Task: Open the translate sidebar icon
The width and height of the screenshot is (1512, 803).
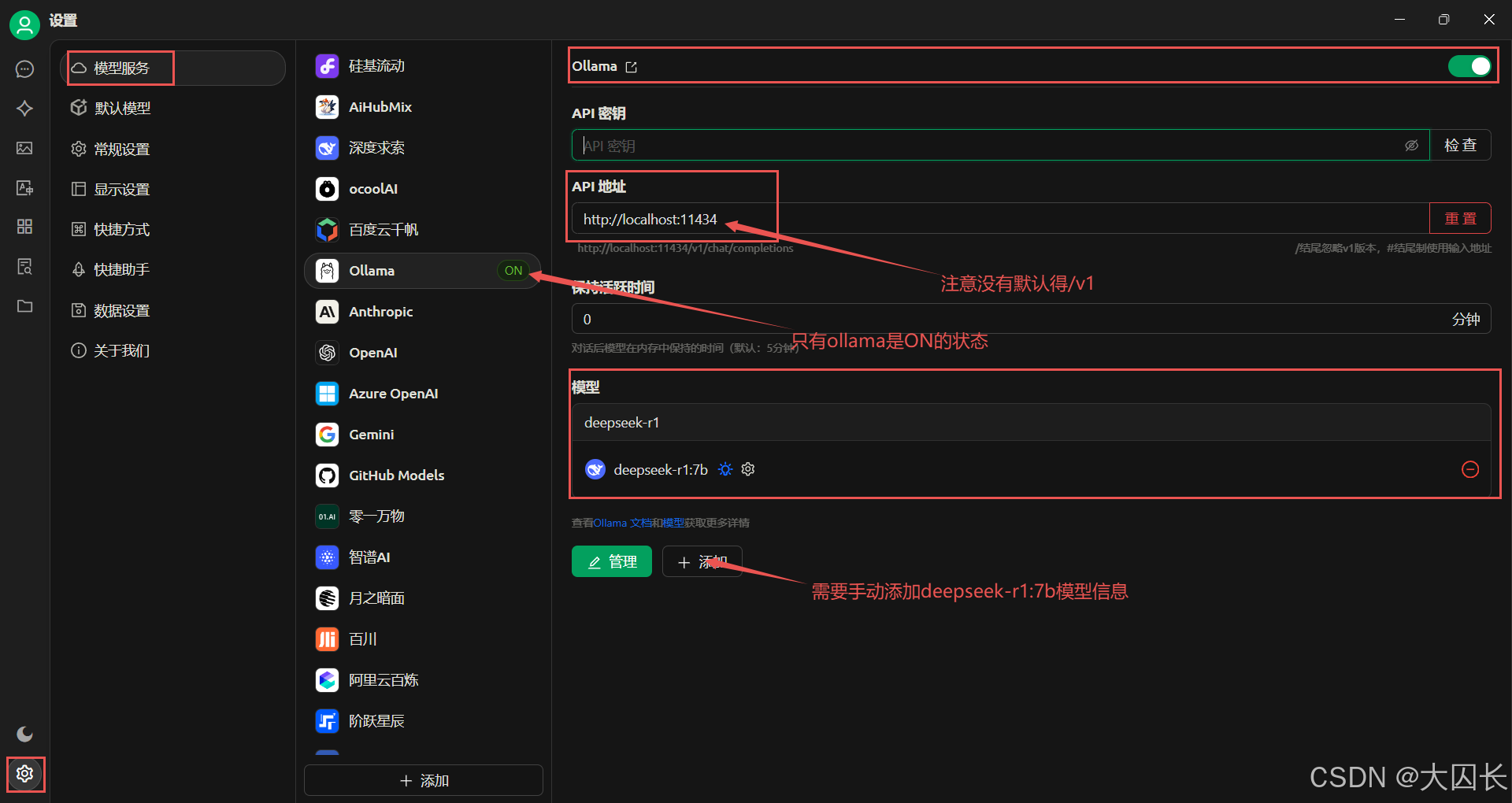Action: [x=24, y=187]
